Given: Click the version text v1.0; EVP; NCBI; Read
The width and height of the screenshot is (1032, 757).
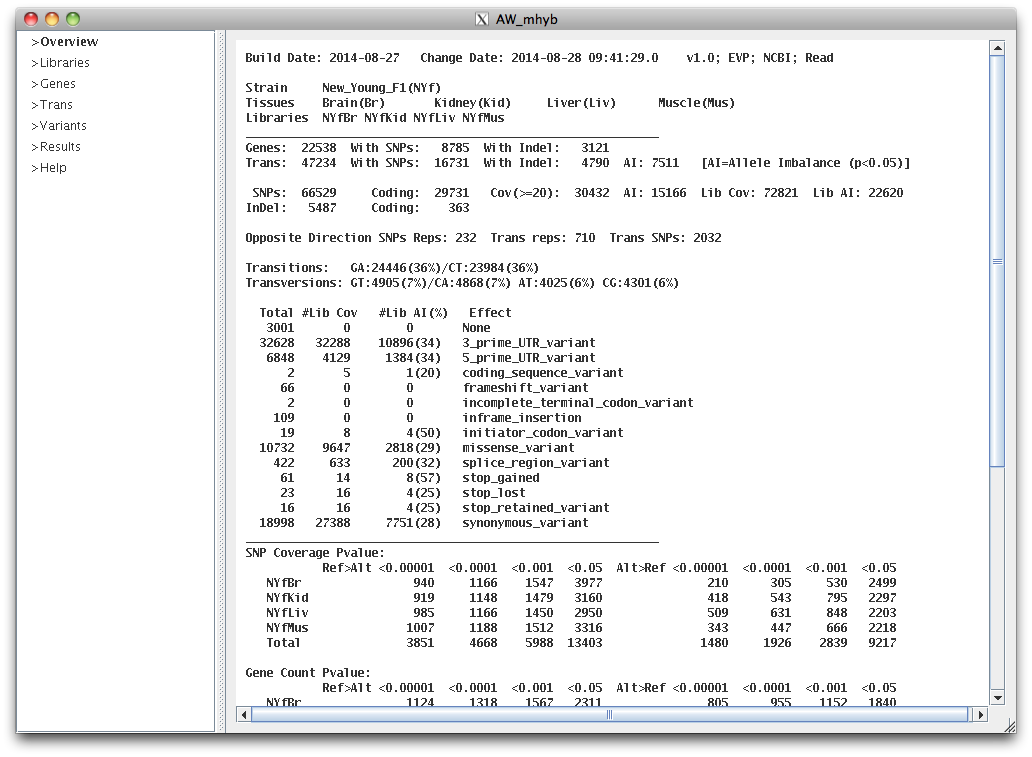Looking at the screenshot, I should (760, 58).
